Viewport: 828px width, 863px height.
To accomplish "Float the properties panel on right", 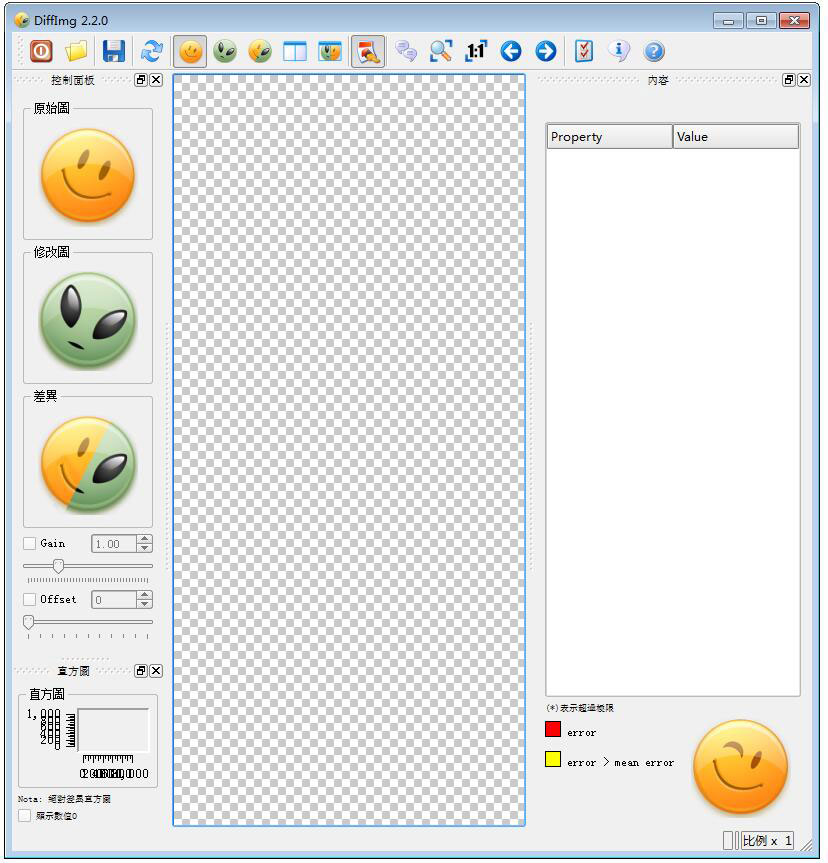I will point(789,80).
